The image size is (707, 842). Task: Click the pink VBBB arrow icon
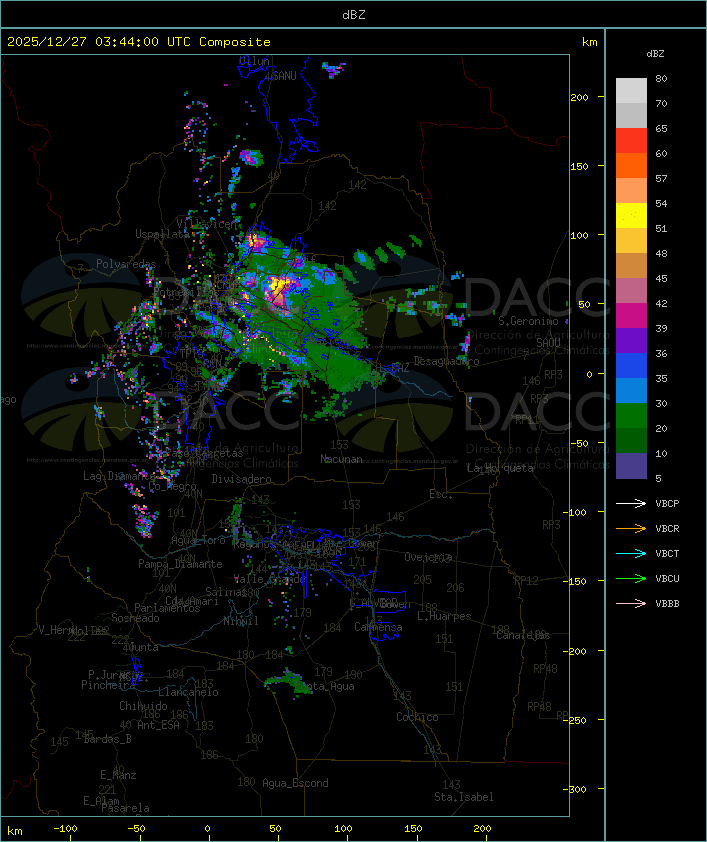pos(631,604)
